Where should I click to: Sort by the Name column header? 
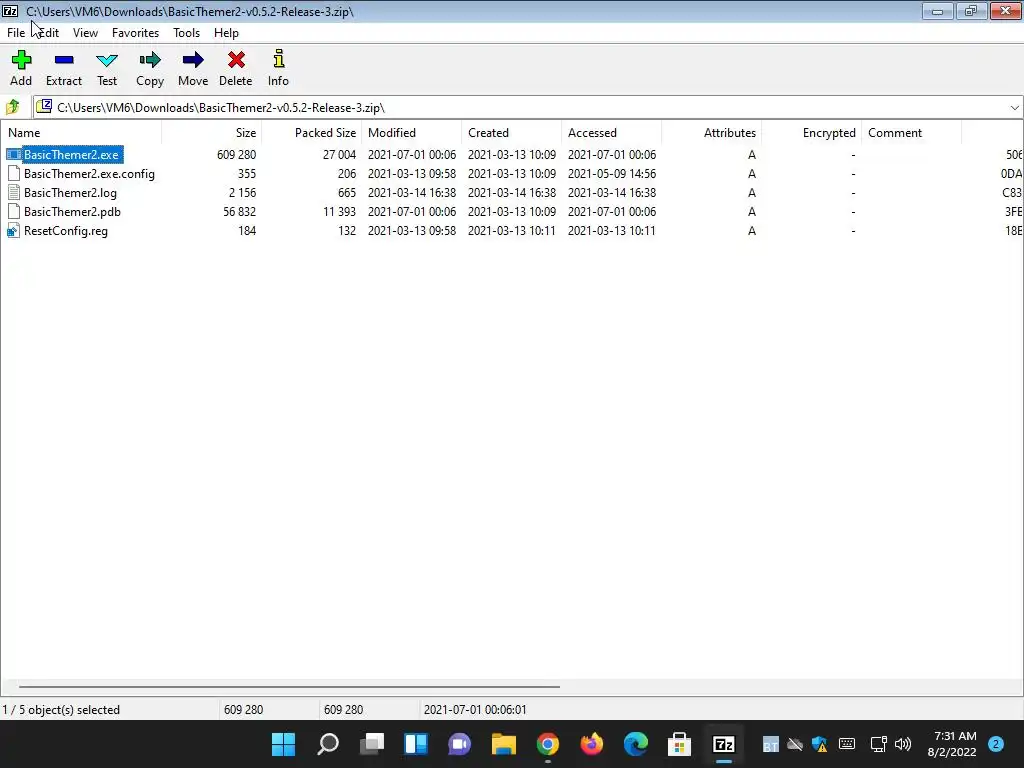pyautogui.click(x=81, y=133)
